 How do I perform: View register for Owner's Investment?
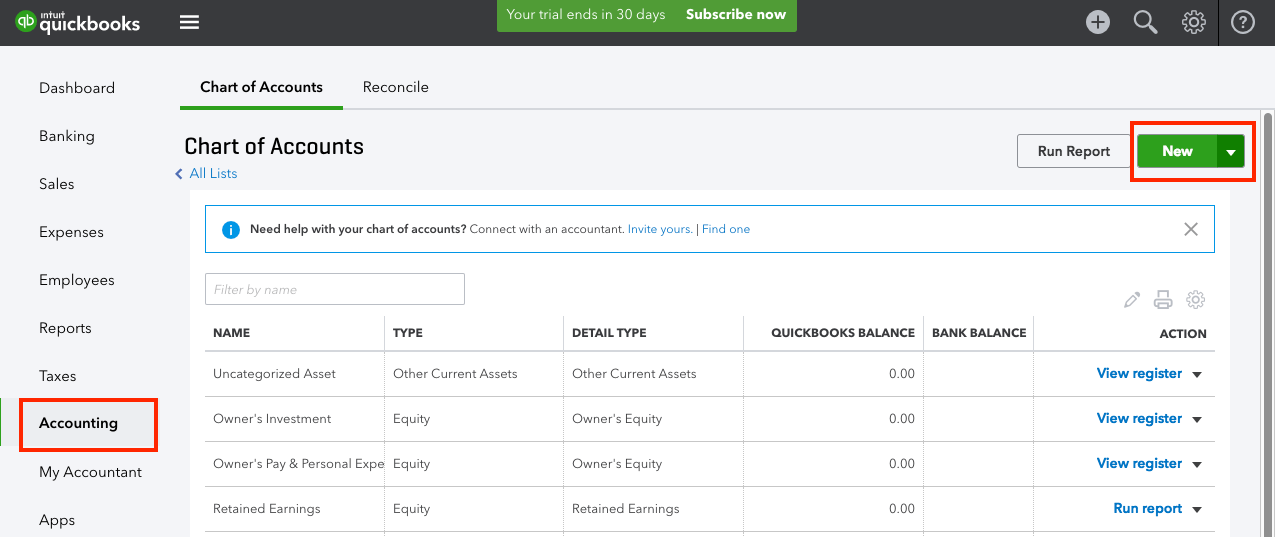pos(1139,418)
